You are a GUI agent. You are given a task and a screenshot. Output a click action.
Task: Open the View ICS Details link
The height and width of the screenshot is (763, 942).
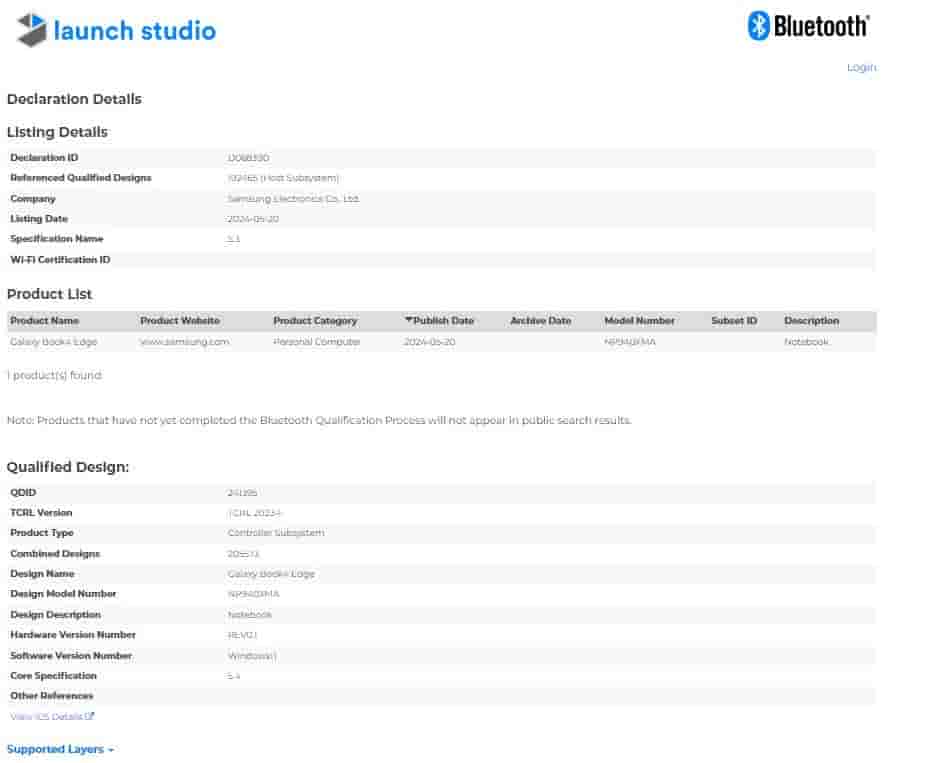(x=46, y=716)
